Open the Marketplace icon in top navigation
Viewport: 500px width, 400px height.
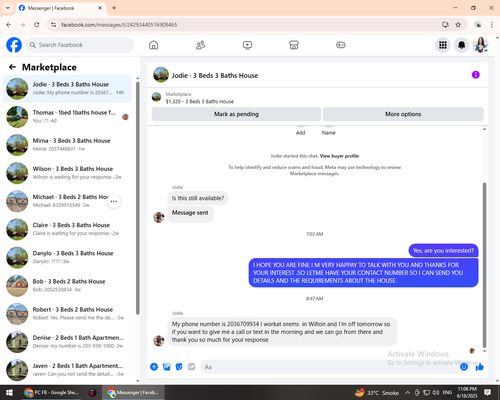click(294, 45)
